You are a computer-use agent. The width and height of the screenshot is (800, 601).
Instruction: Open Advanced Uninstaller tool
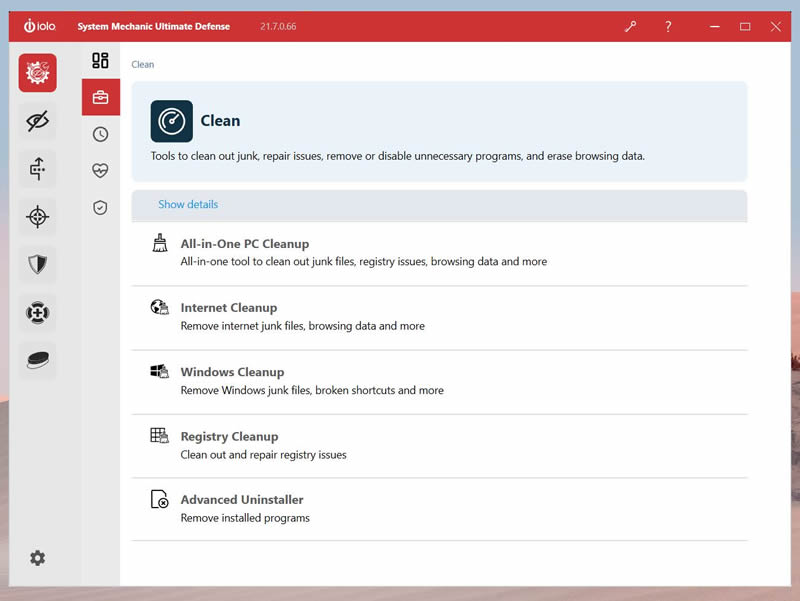pyautogui.click(x=439, y=509)
